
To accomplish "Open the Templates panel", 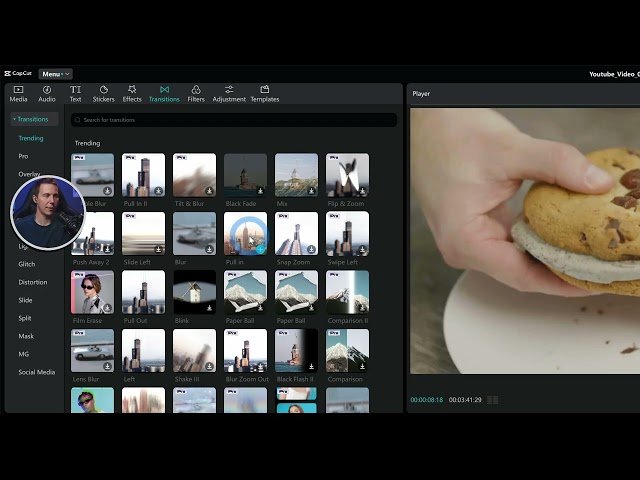I will coord(264,93).
